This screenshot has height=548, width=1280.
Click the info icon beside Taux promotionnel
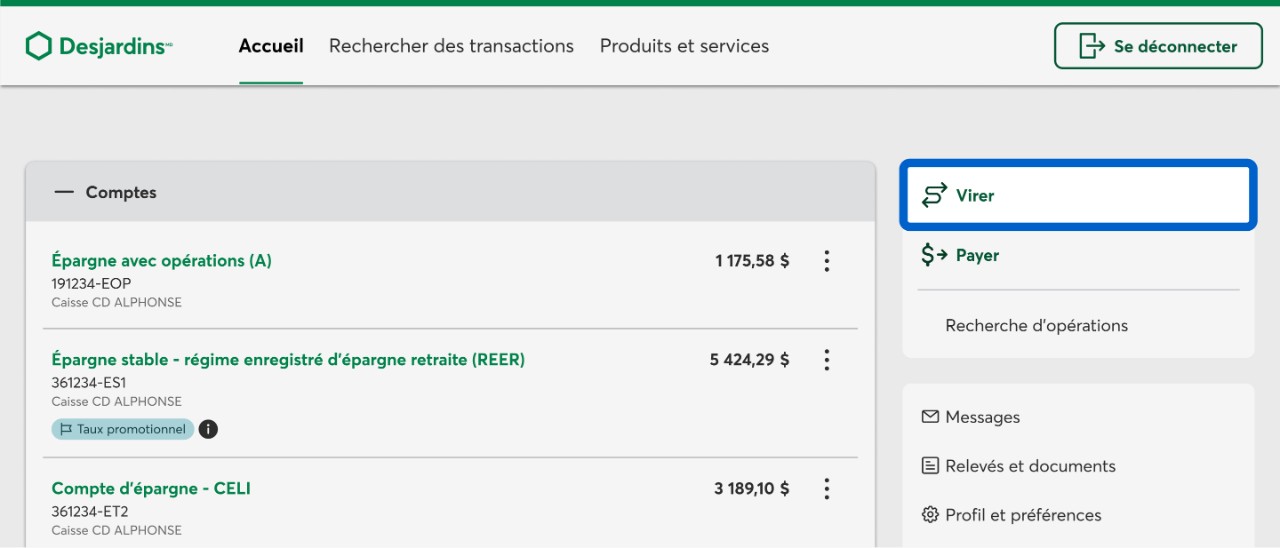208,429
